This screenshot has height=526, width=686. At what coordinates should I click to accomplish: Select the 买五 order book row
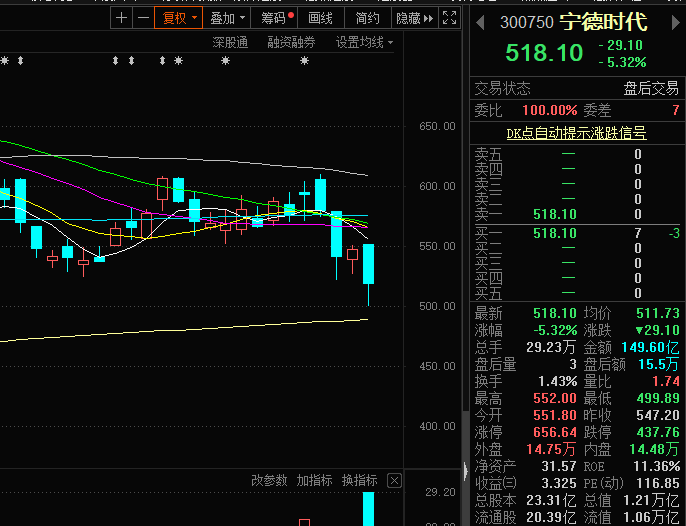pyautogui.click(x=577, y=293)
